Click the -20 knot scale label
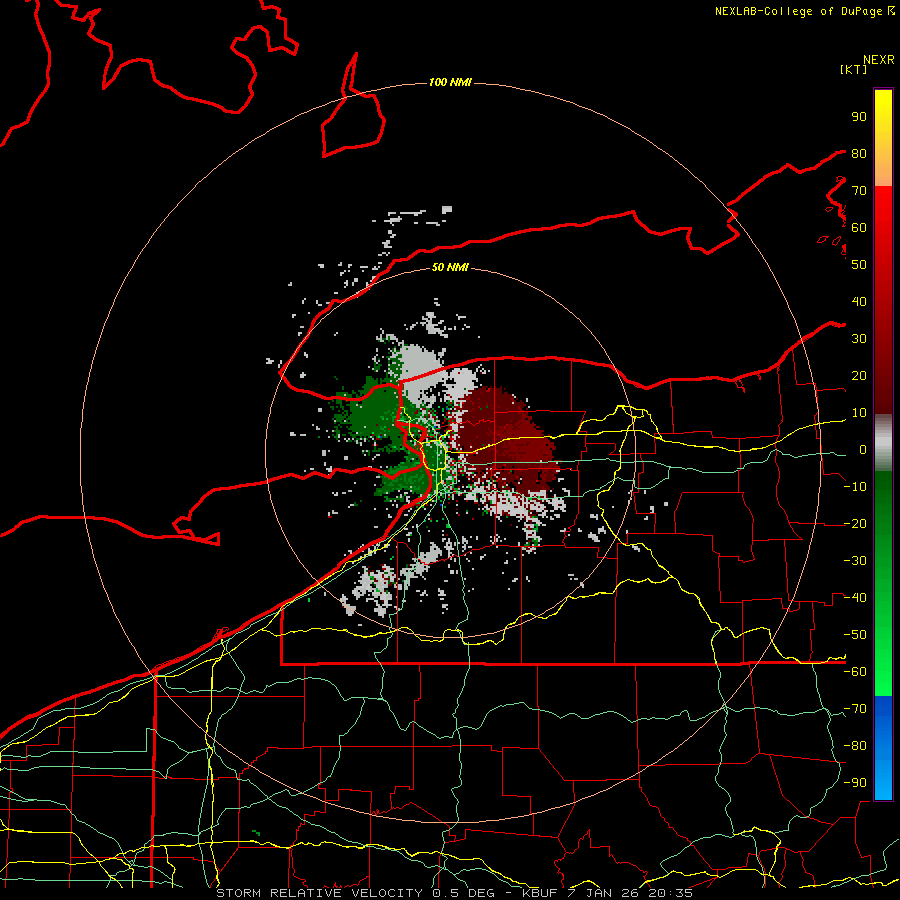Viewport: 900px width, 900px height. [x=855, y=523]
